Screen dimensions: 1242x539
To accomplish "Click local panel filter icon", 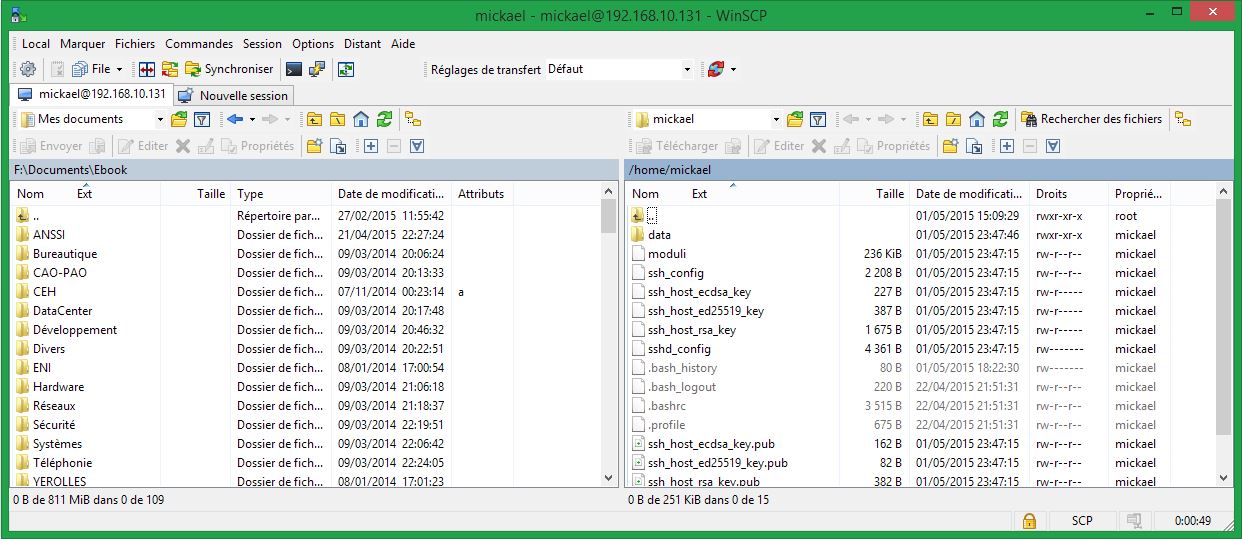I will (x=201, y=119).
